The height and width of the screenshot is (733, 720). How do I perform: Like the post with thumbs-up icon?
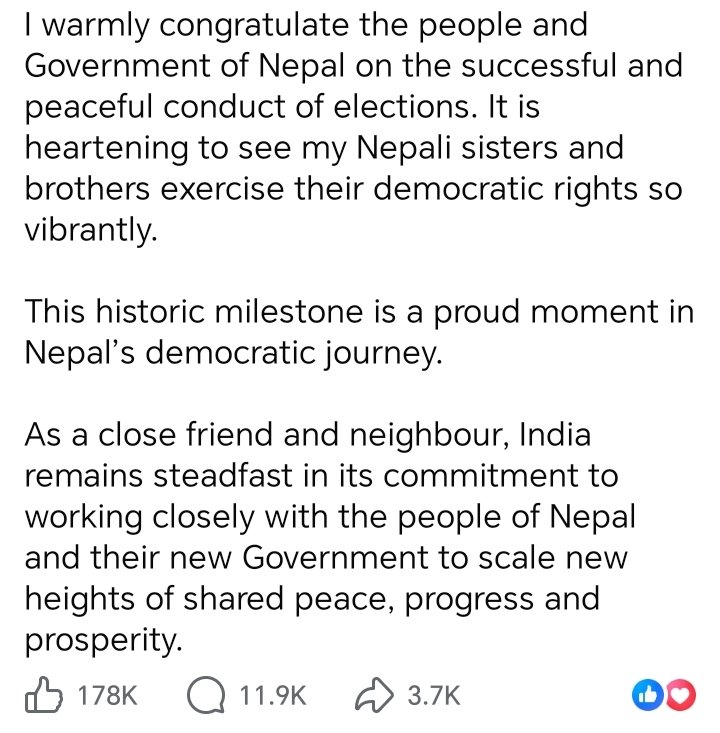pyautogui.click(x=43, y=694)
